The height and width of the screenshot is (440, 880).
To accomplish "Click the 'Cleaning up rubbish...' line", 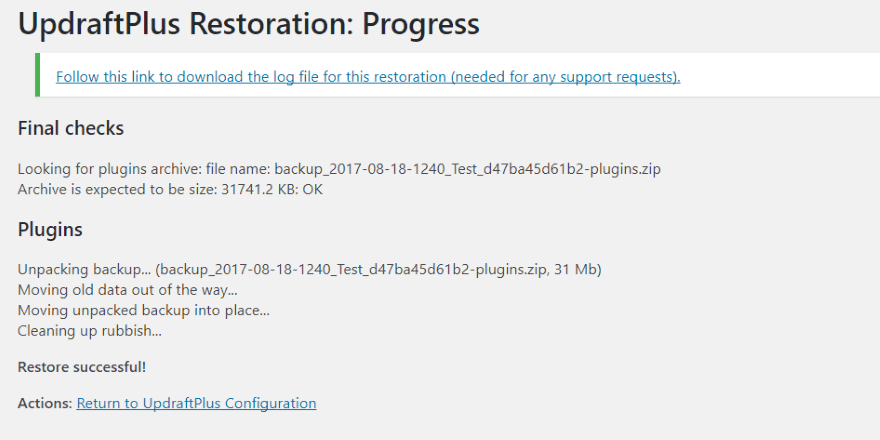I will pyautogui.click(x=89, y=330).
